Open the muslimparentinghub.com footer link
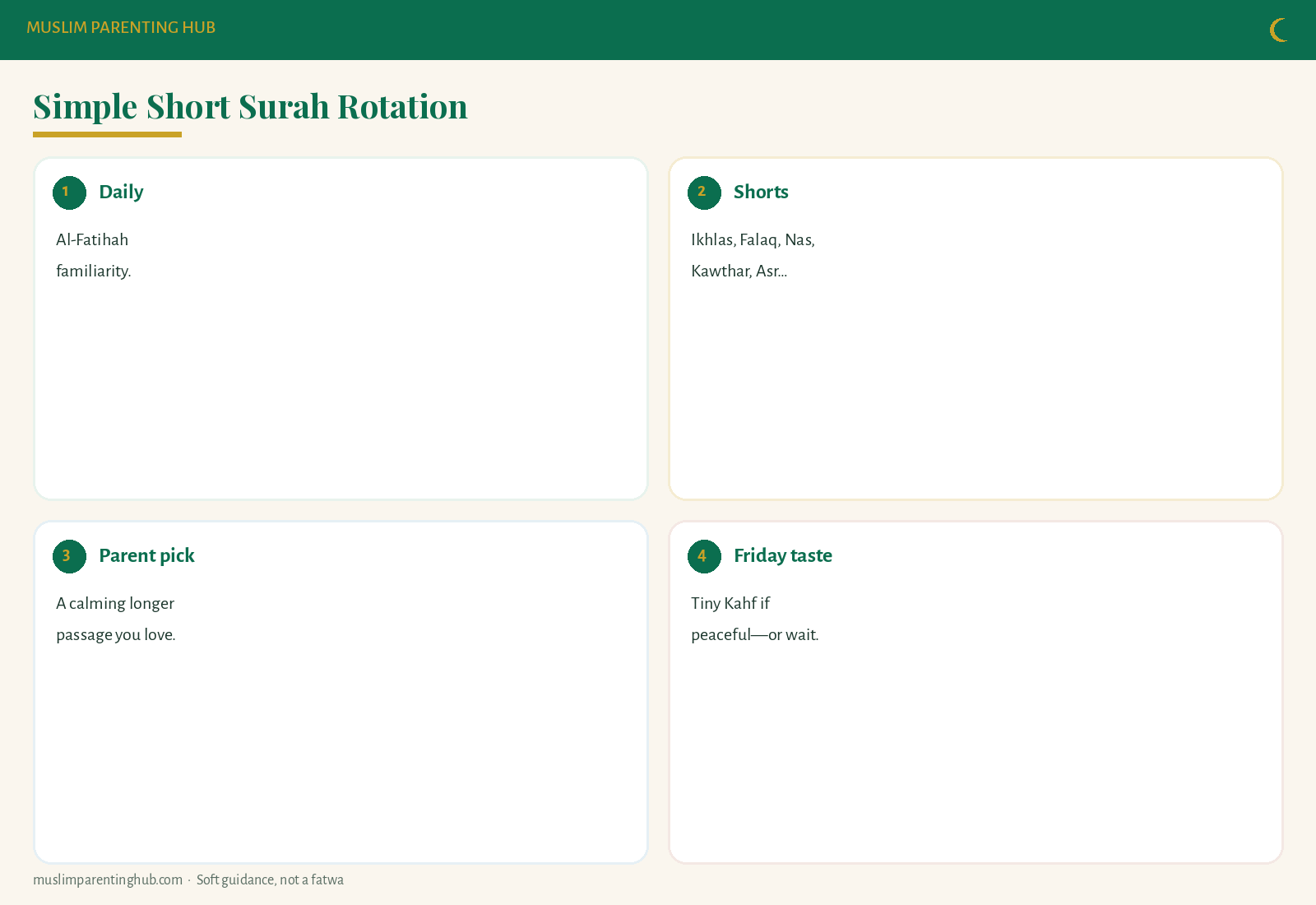The height and width of the screenshot is (905, 1316). point(108,879)
